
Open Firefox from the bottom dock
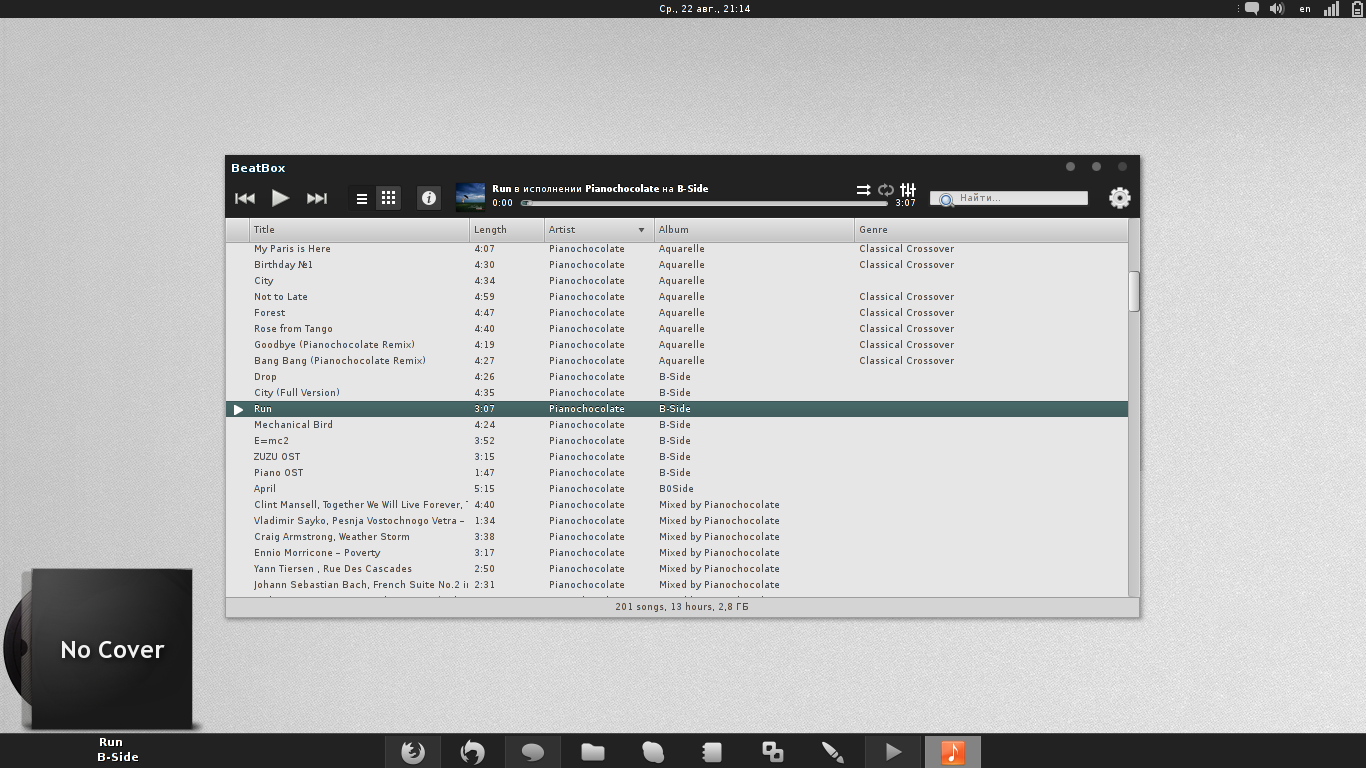point(413,752)
